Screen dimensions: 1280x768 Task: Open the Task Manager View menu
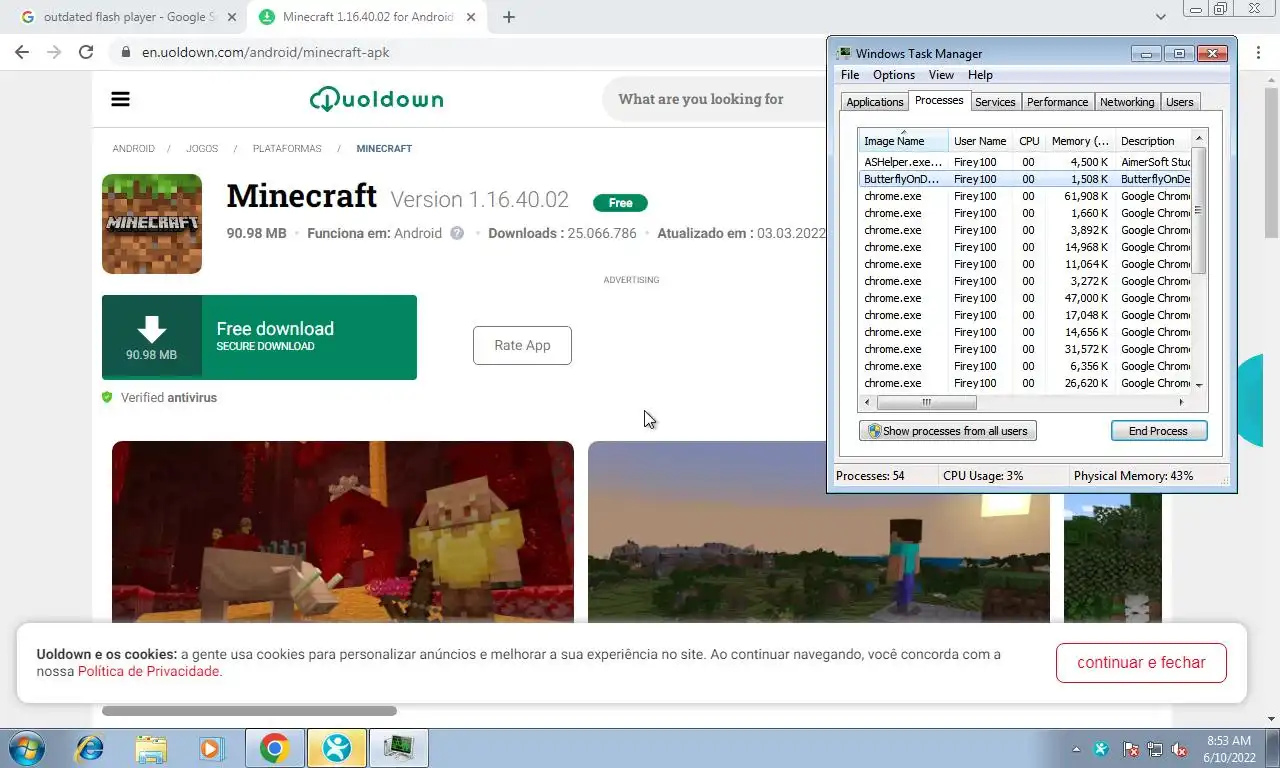[x=941, y=75]
